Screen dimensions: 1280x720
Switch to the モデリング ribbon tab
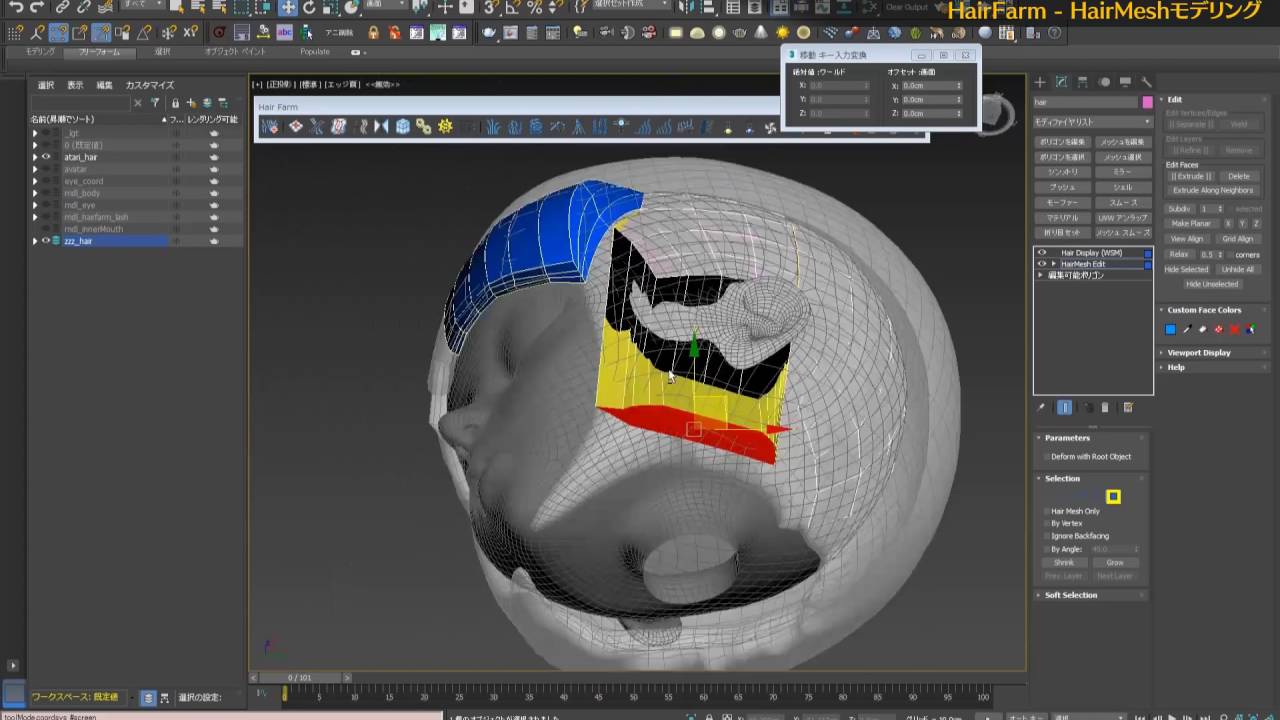[40, 51]
